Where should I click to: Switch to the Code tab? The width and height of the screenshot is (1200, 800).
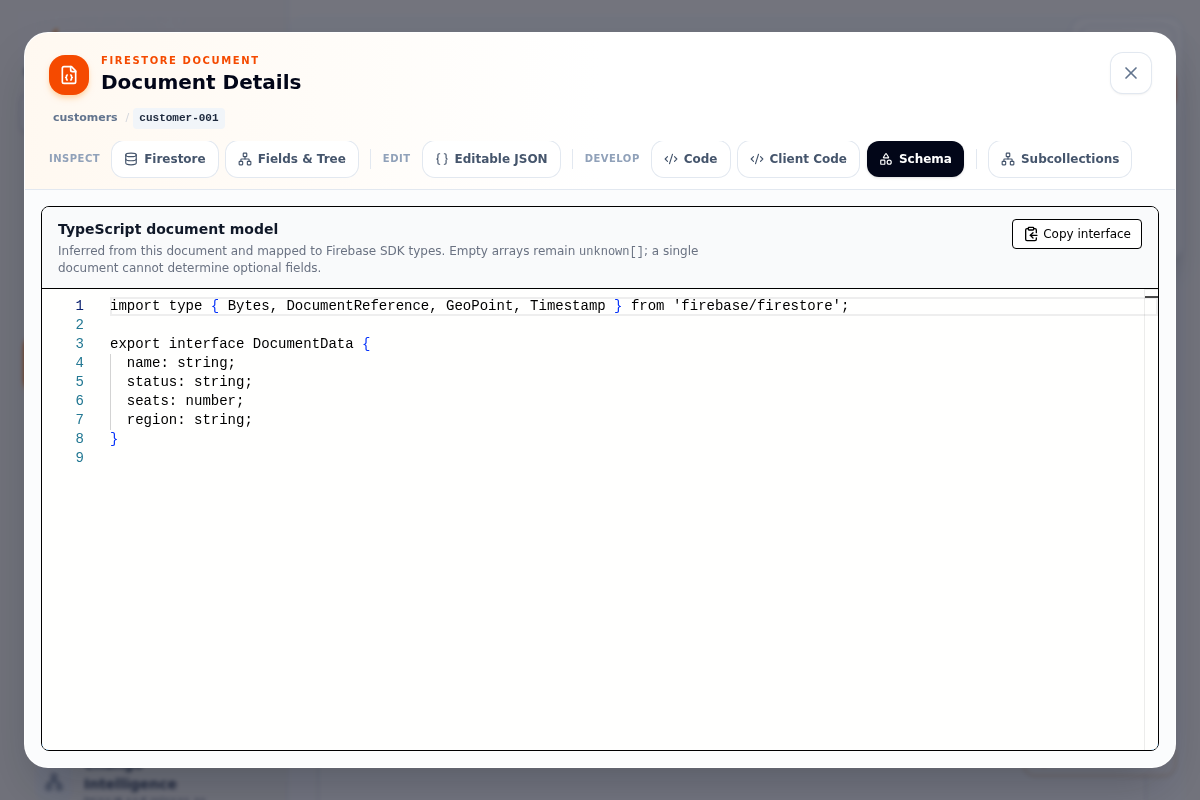pos(691,159)
